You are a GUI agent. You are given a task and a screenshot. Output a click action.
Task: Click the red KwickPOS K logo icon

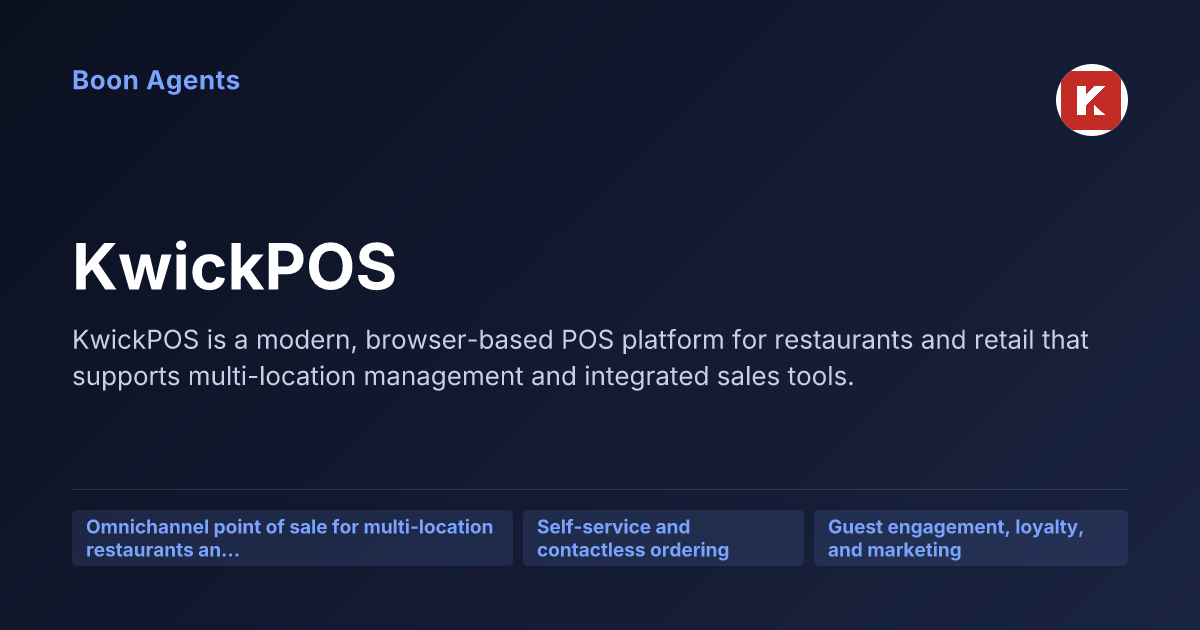click(1092, 100)
